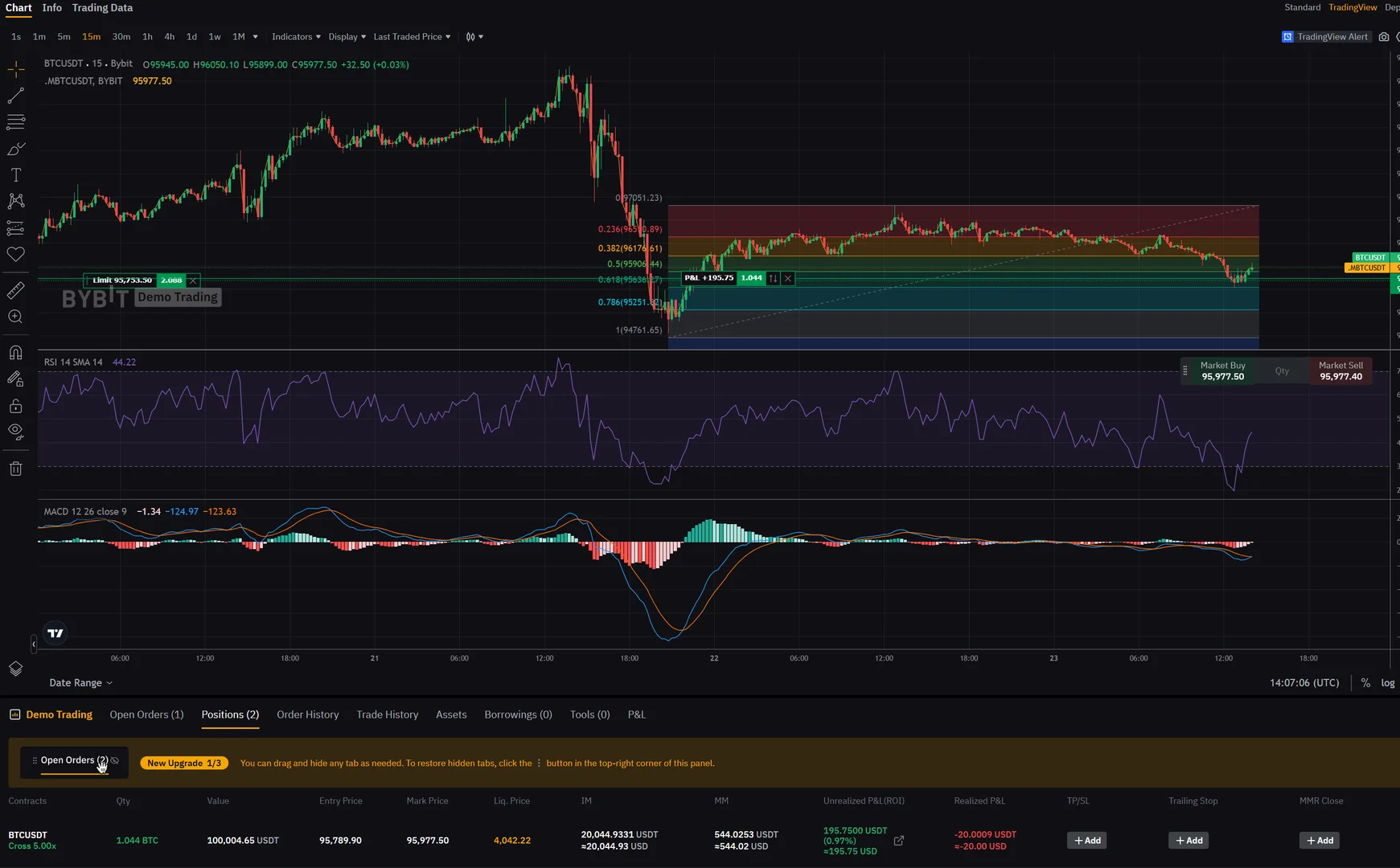This screenshot has height=868, width=1400.
Task: Open the Last Traded Price dropdown
Action: click(x=413, y=37)
